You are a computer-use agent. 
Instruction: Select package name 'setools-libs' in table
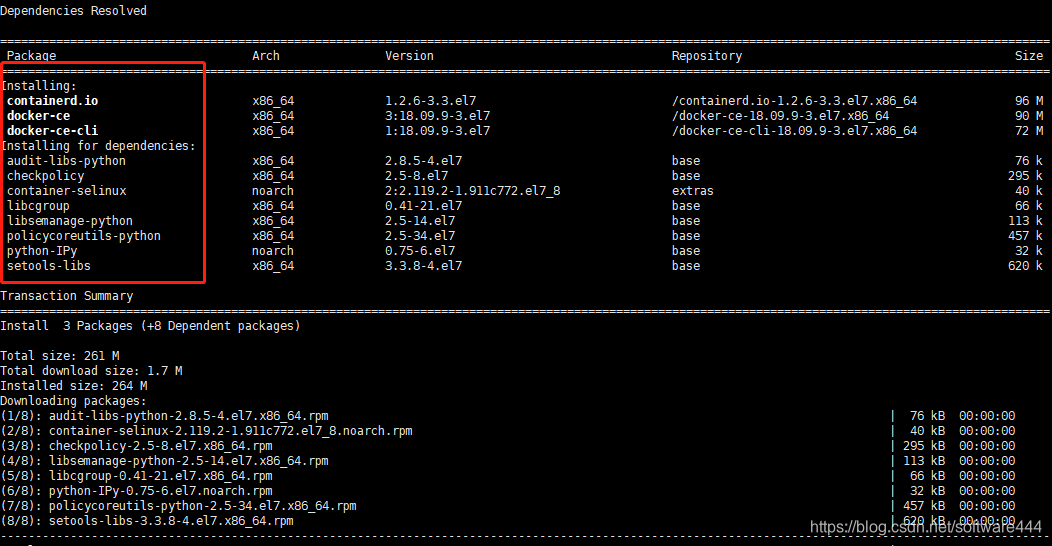[x=48, y=266]
